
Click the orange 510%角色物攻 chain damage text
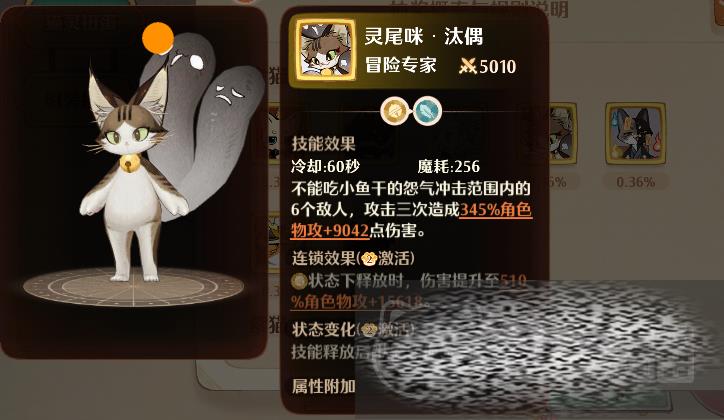pyautogui.click(x=409, y=291)
